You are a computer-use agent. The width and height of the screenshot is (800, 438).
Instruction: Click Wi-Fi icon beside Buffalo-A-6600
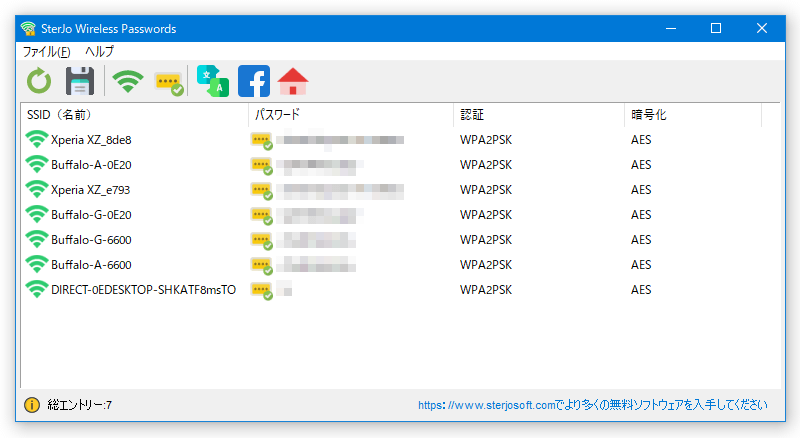click(x=37, y=264)
